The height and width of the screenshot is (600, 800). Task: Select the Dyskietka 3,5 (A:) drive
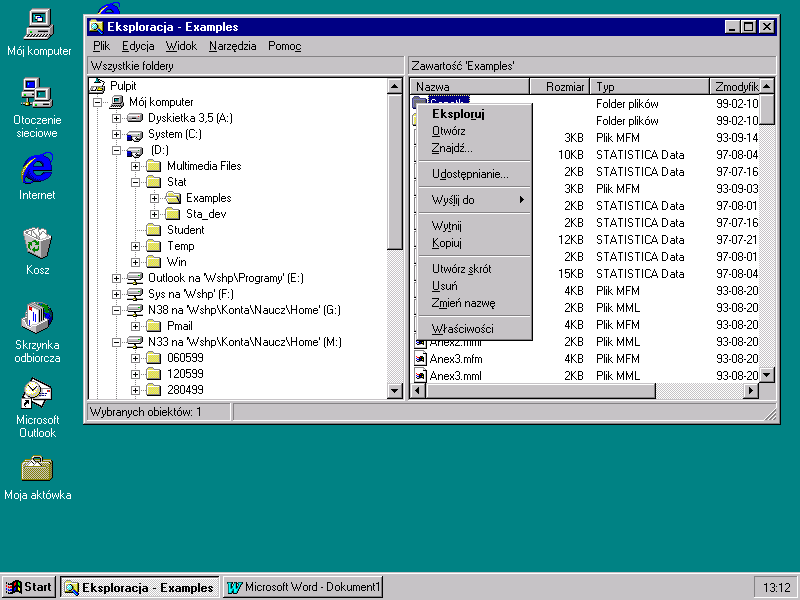point(189,118)
